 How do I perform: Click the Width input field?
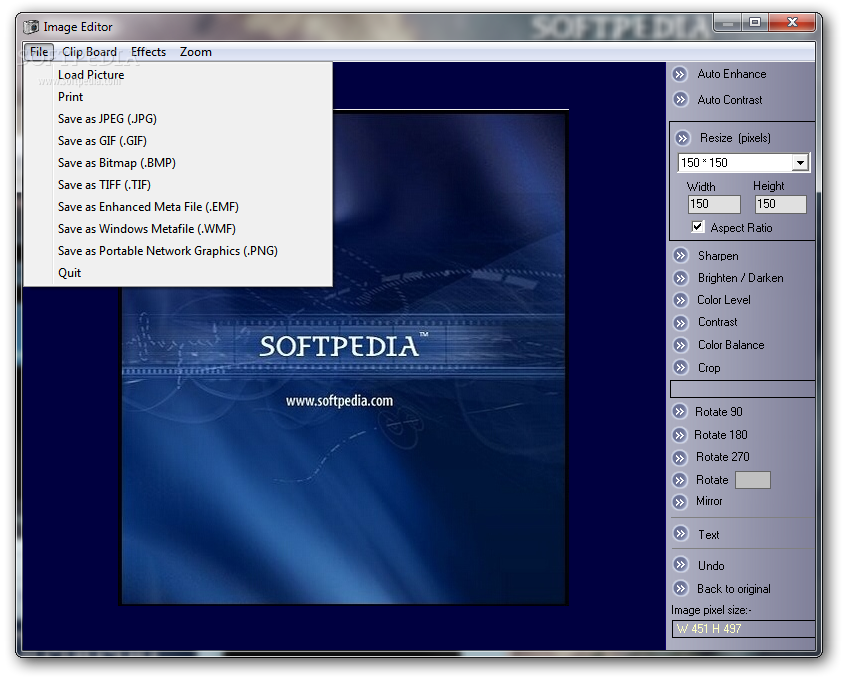point(714,204)
